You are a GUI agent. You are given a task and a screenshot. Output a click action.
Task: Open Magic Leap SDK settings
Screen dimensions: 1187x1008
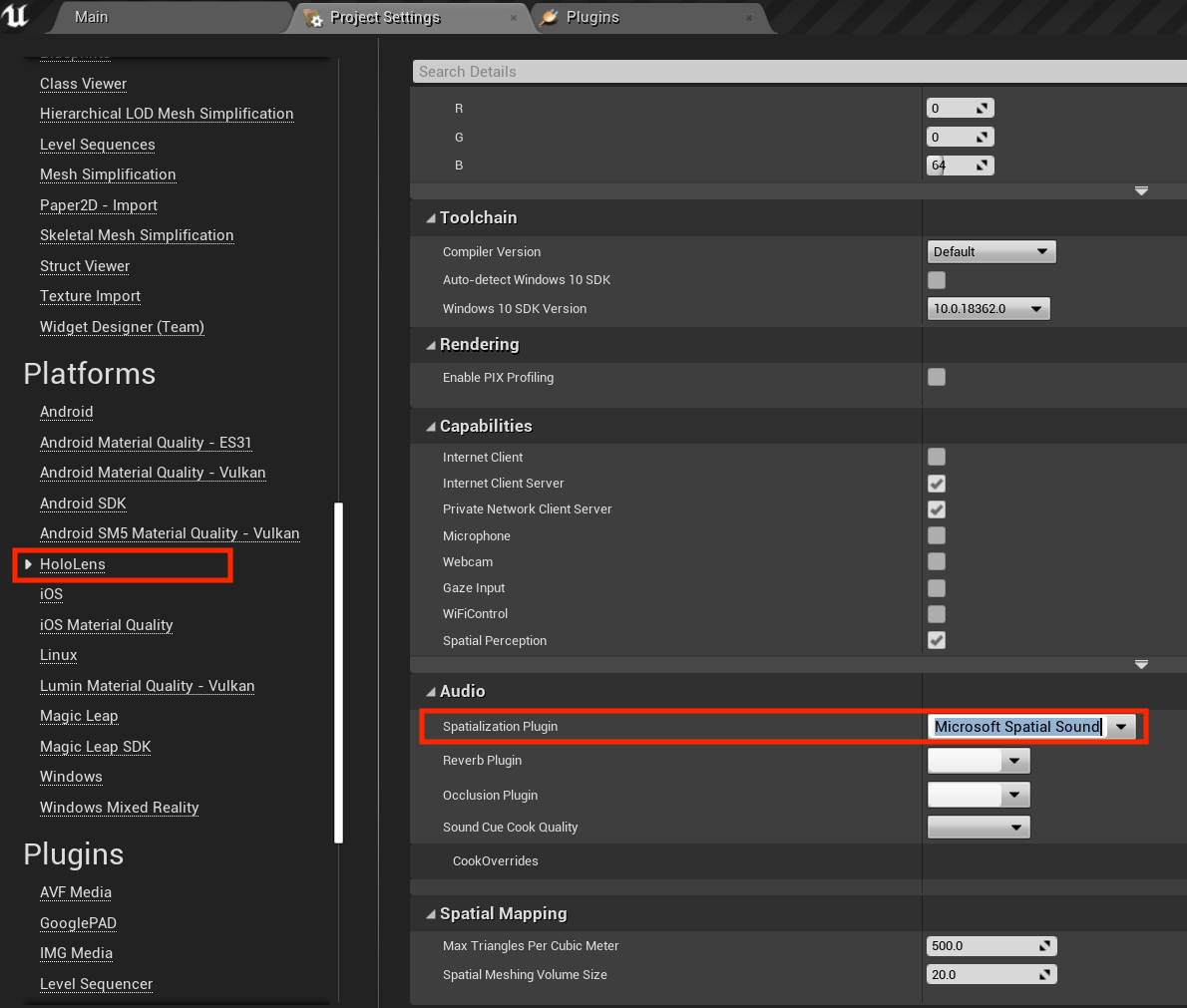(96, 747)
